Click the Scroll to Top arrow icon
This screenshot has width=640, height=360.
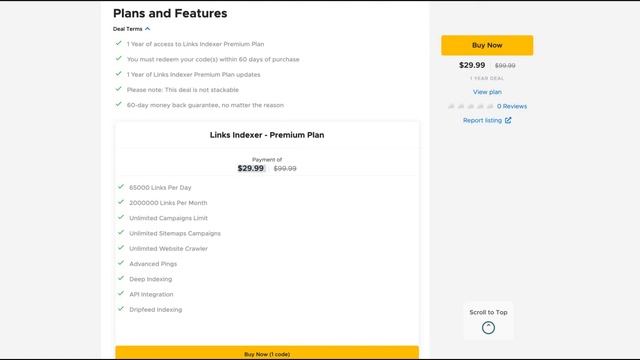click(488, 327)
